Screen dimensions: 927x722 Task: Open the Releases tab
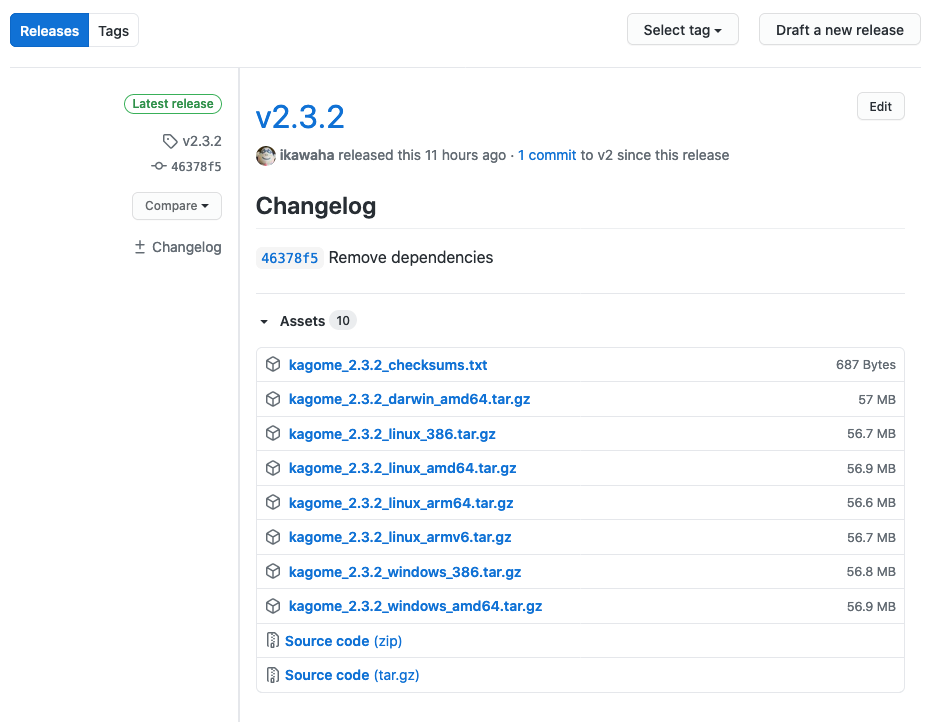[50, 30]
